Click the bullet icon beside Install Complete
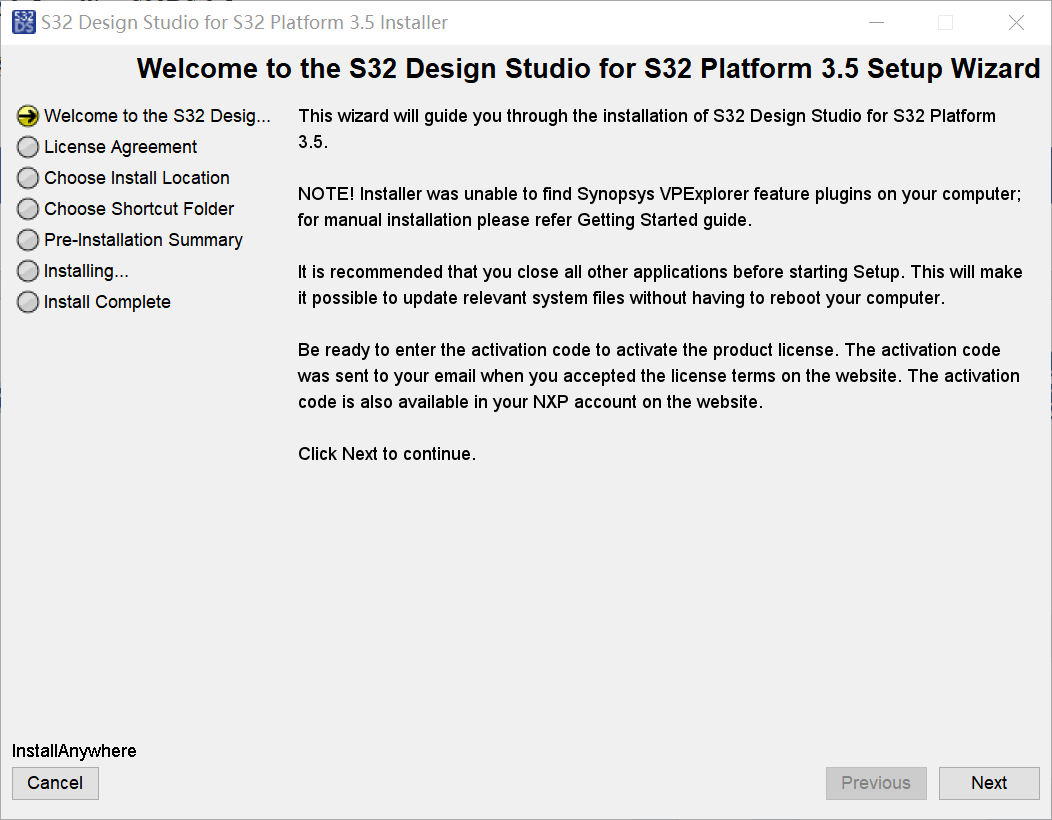Viewport: 1052px width, 820px height. pos(28,302)
